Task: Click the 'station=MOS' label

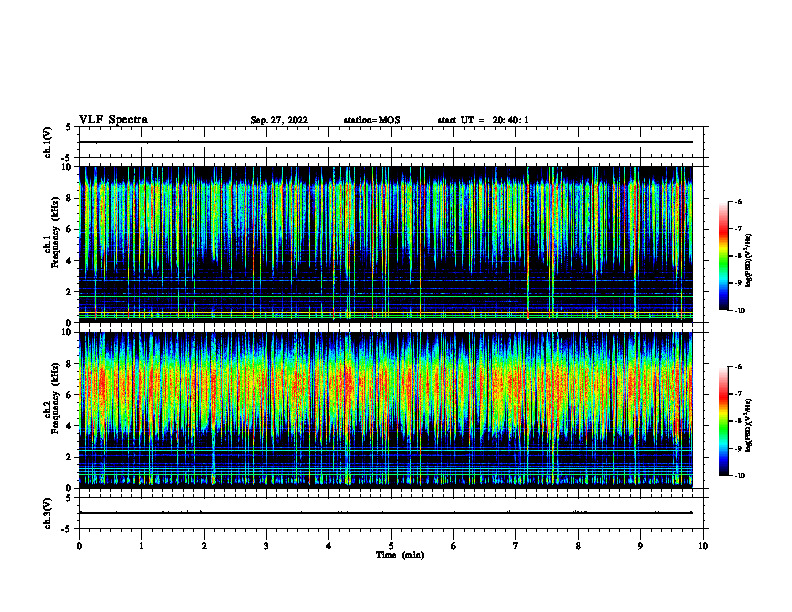Action: click(372, 120)
